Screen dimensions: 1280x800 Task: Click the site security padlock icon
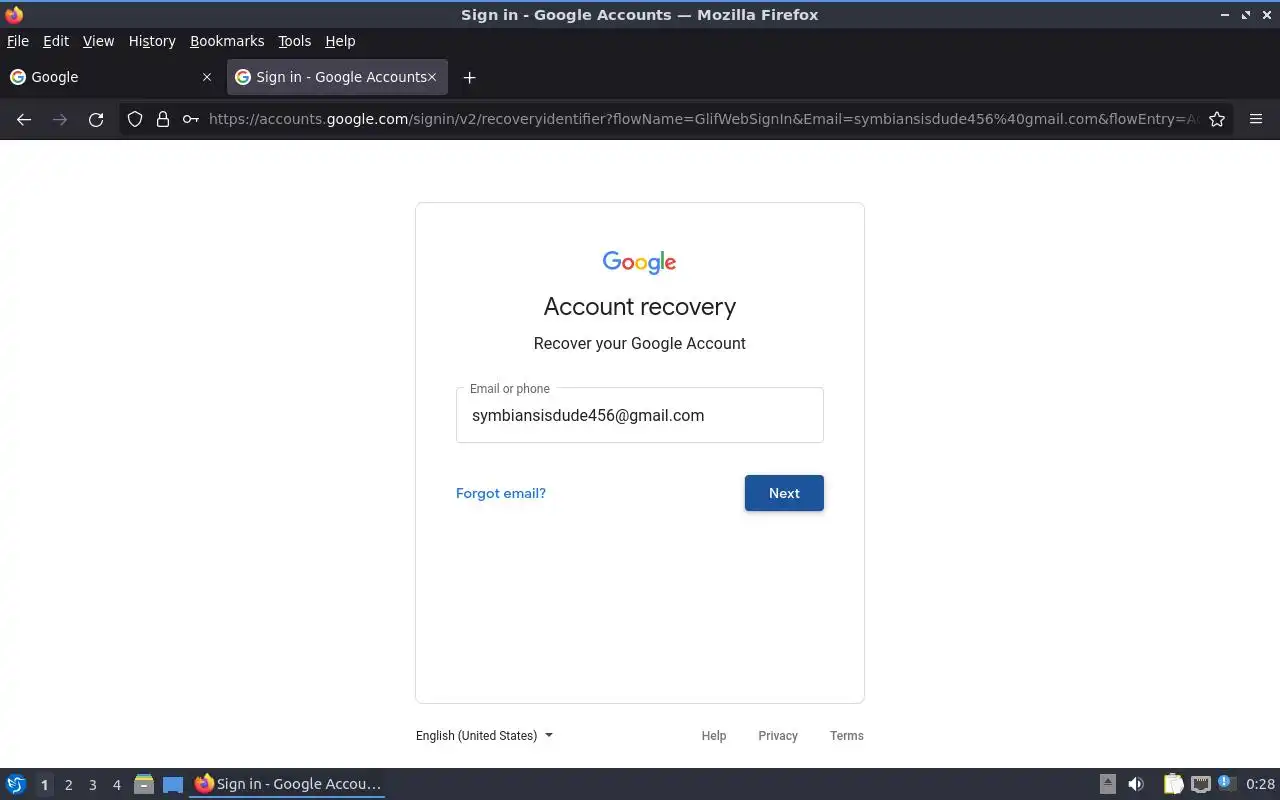coord(163,119)
